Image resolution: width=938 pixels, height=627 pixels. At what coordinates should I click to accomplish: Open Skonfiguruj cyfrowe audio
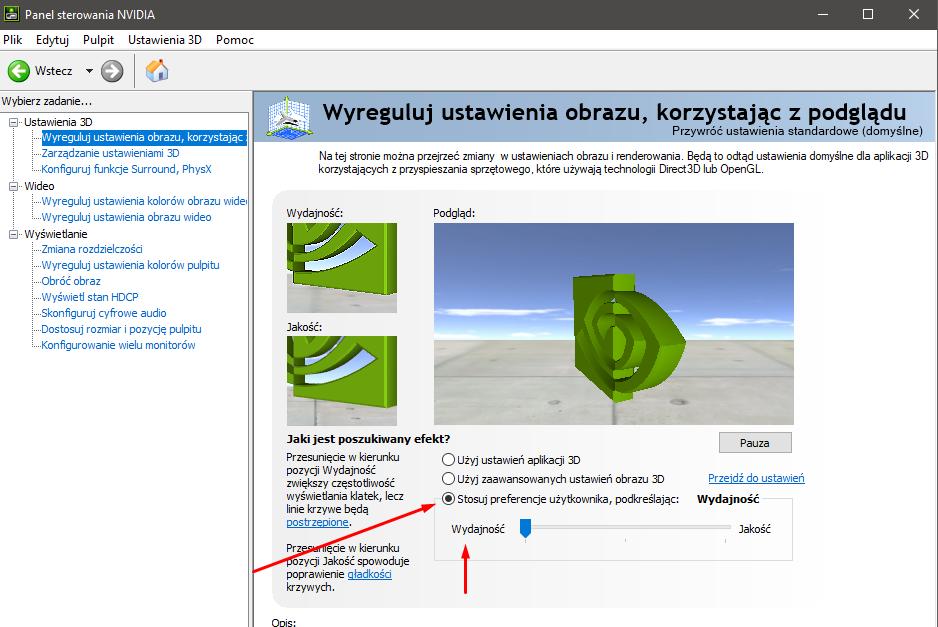103,313
